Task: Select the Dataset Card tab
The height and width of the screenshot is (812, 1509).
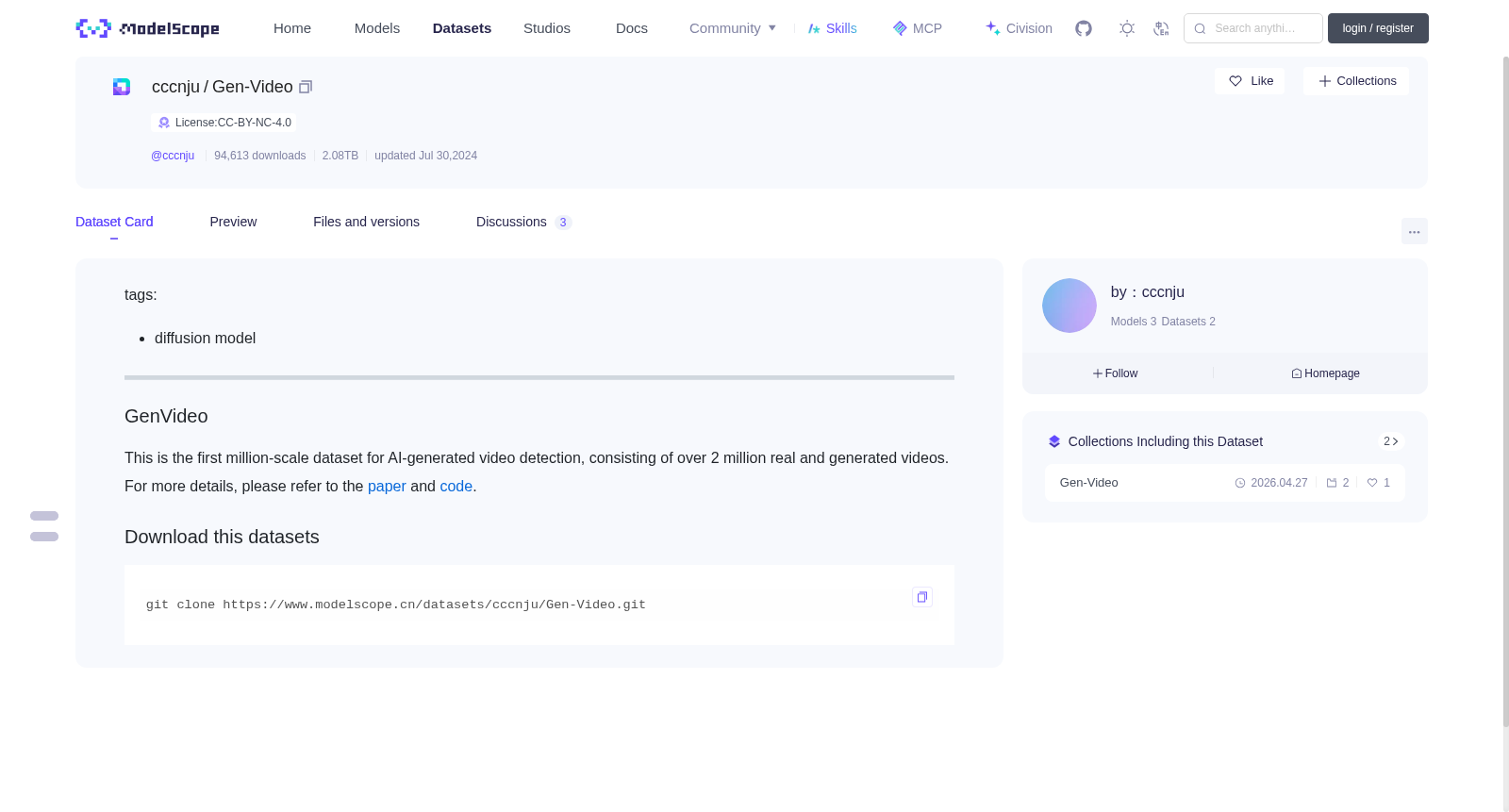Action: 114,222
